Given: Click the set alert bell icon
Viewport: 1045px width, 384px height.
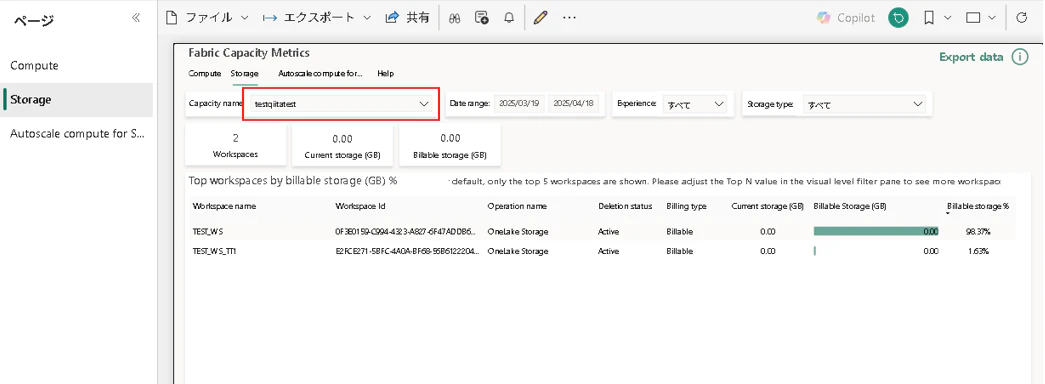Looking at the screenshot, I should (x=509, y=18).
